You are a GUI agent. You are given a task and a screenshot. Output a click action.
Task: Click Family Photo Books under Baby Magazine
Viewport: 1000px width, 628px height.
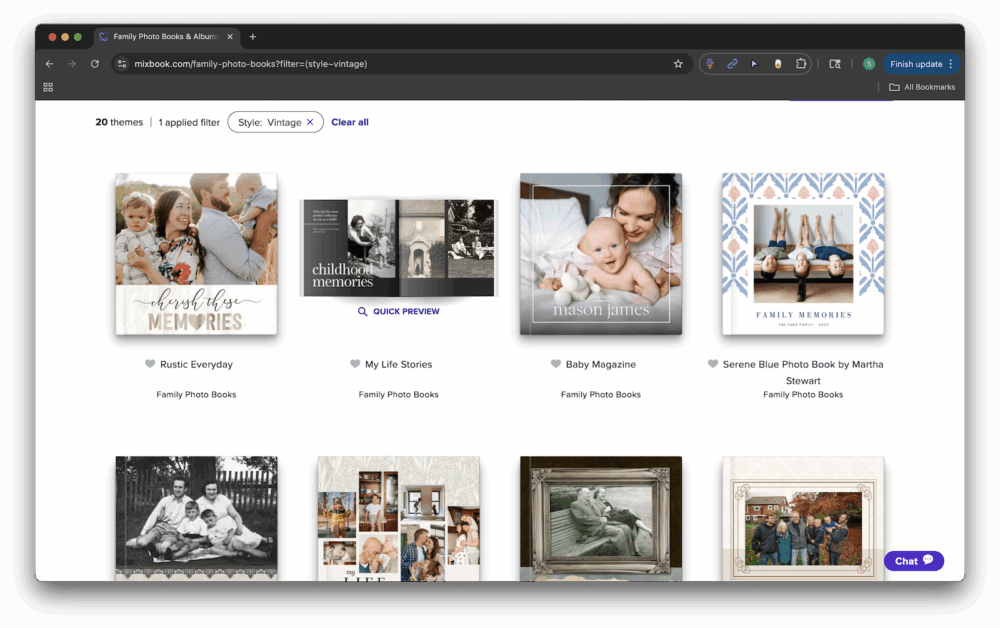pyautogui.click(x=601, y=395)
